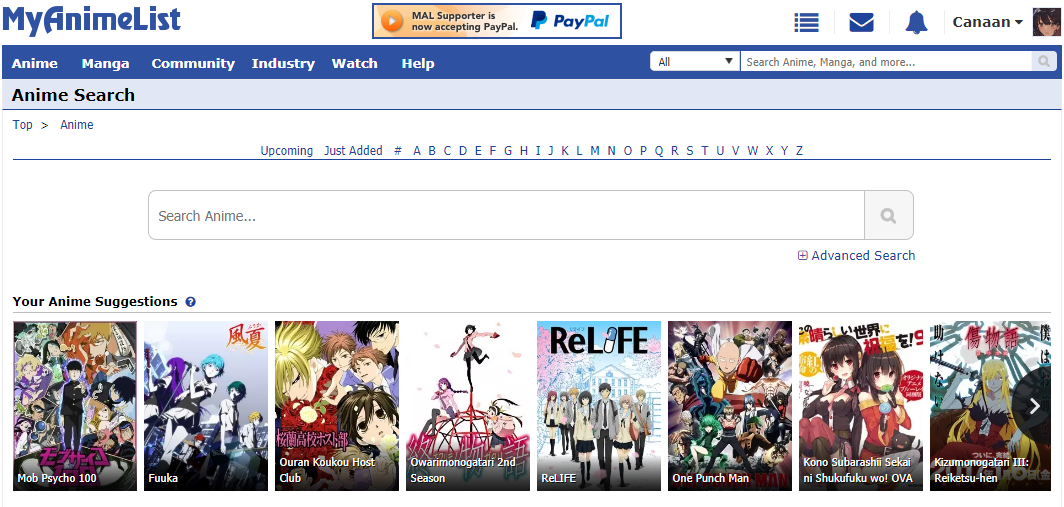Open the notifications bell icon
This screenshot has width=1064, height=507.
(x=916, y=22)
